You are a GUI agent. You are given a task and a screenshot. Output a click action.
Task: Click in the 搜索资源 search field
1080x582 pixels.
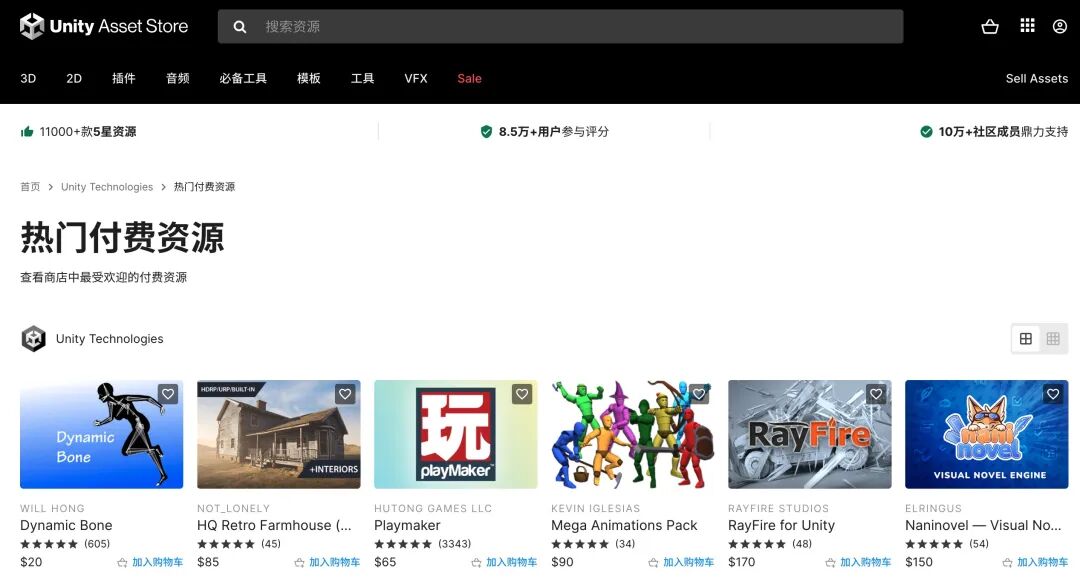561,27
